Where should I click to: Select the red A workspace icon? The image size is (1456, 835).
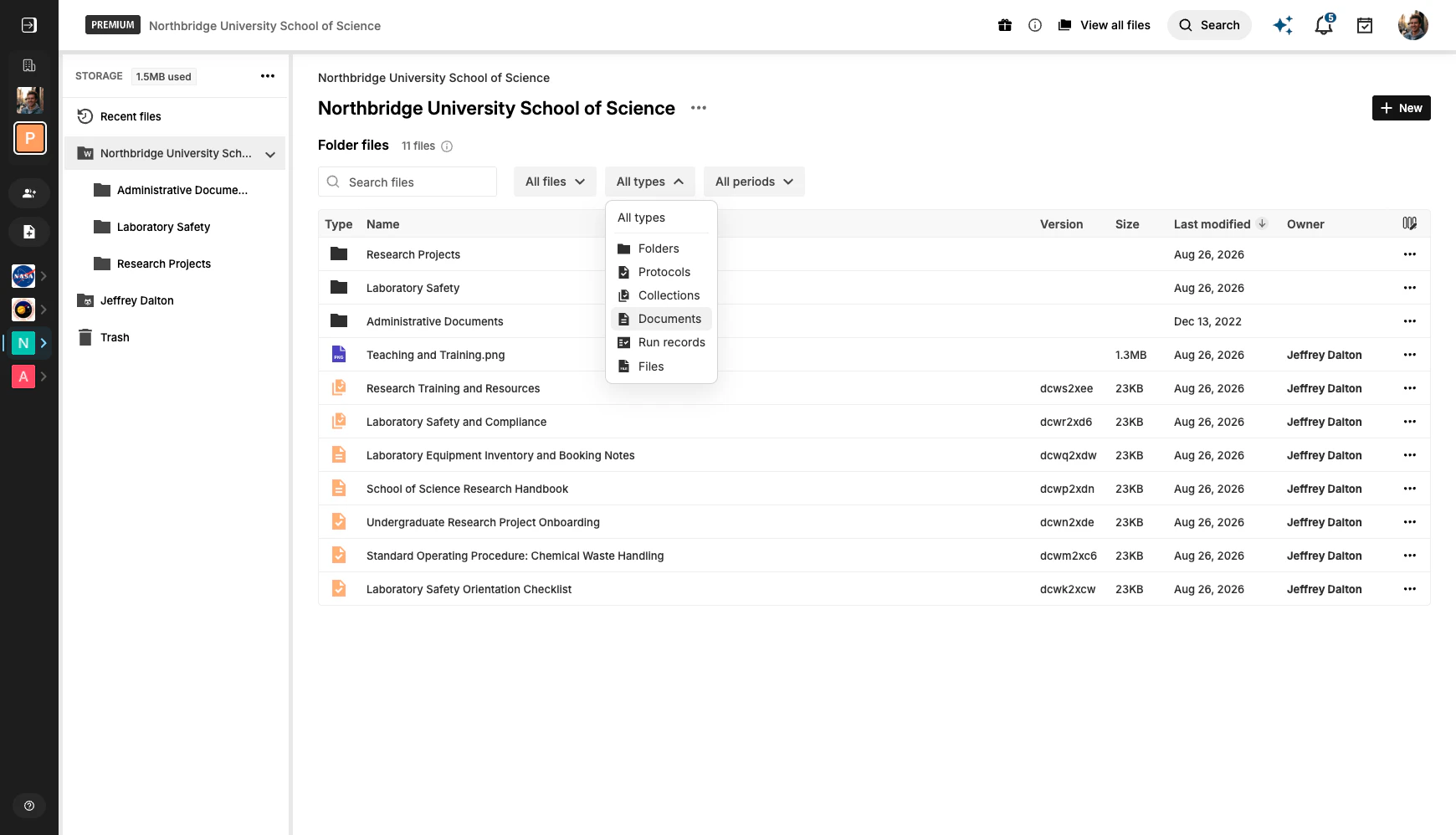[x=23, y=377]
